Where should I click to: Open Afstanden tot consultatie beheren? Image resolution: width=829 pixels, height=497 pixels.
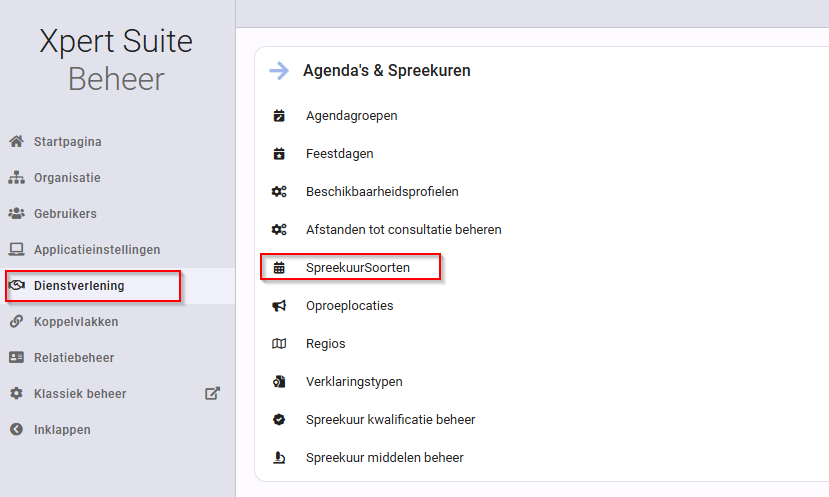pos(404,229)
